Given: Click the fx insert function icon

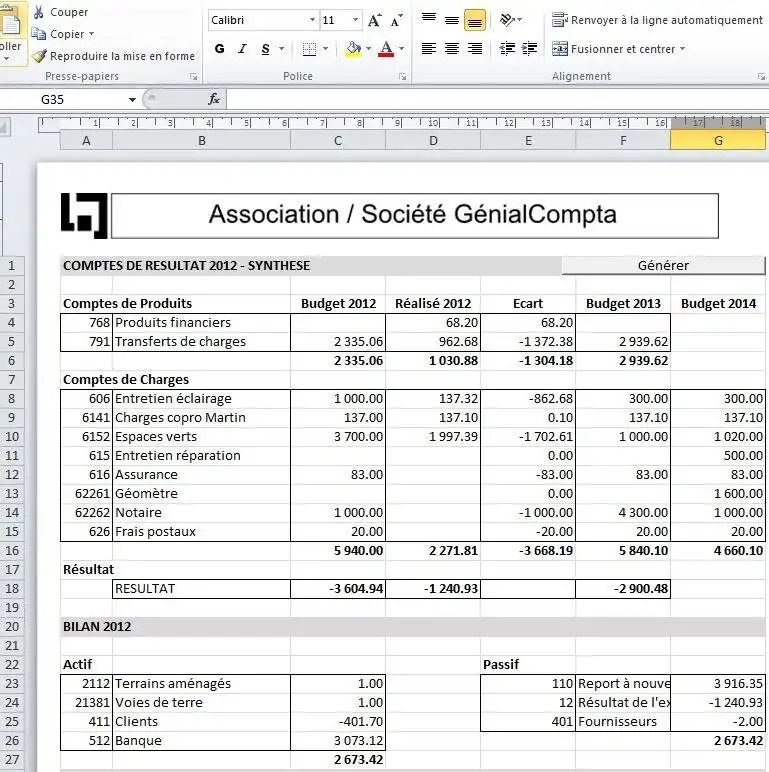Looking at the screenshot, I should [x=214, y=99].
